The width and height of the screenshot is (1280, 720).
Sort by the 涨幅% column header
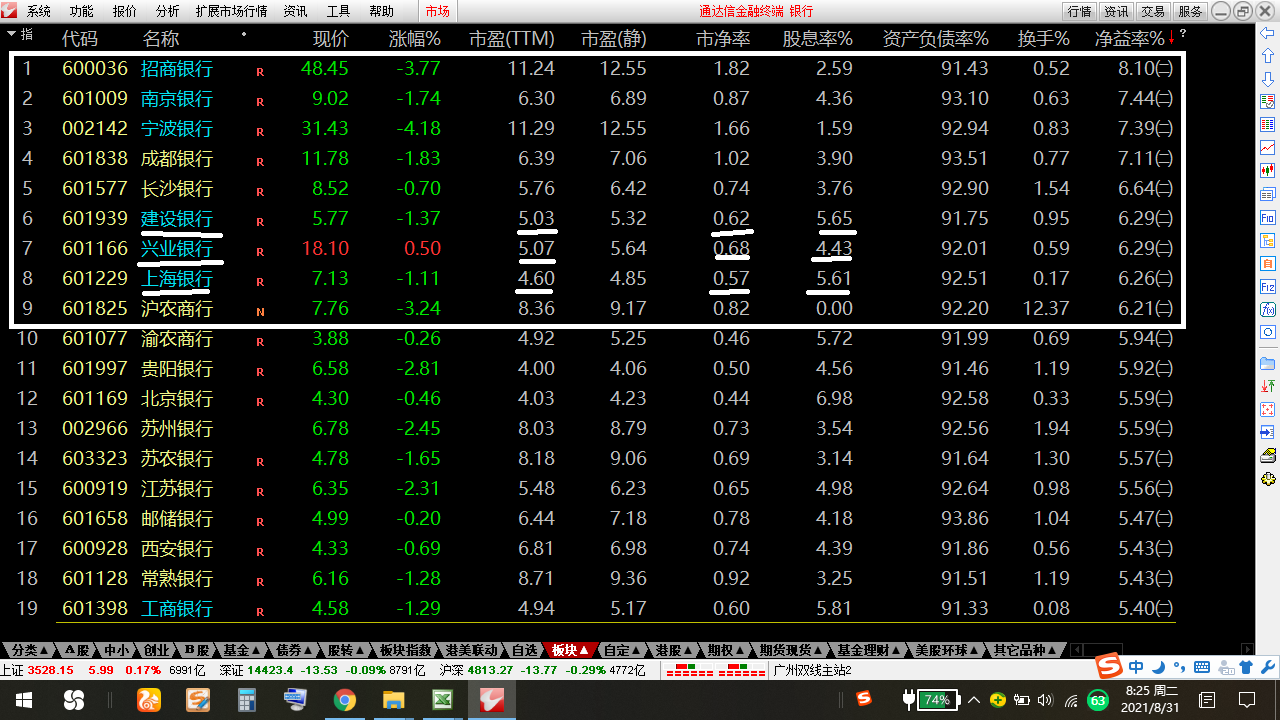[x=414, y=39]
